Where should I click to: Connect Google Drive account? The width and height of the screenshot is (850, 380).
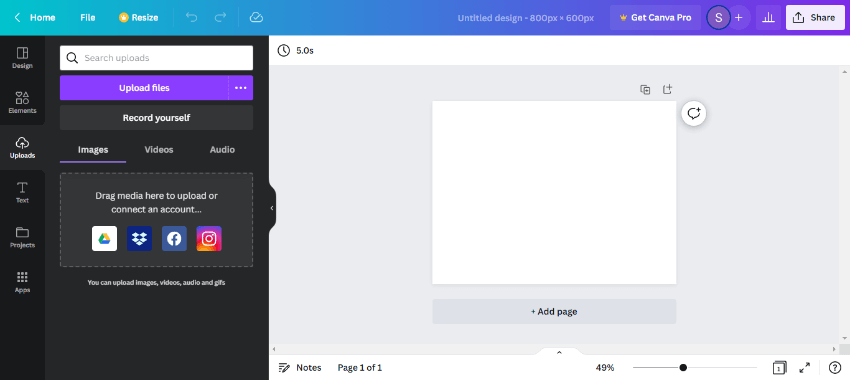(105, 239)
